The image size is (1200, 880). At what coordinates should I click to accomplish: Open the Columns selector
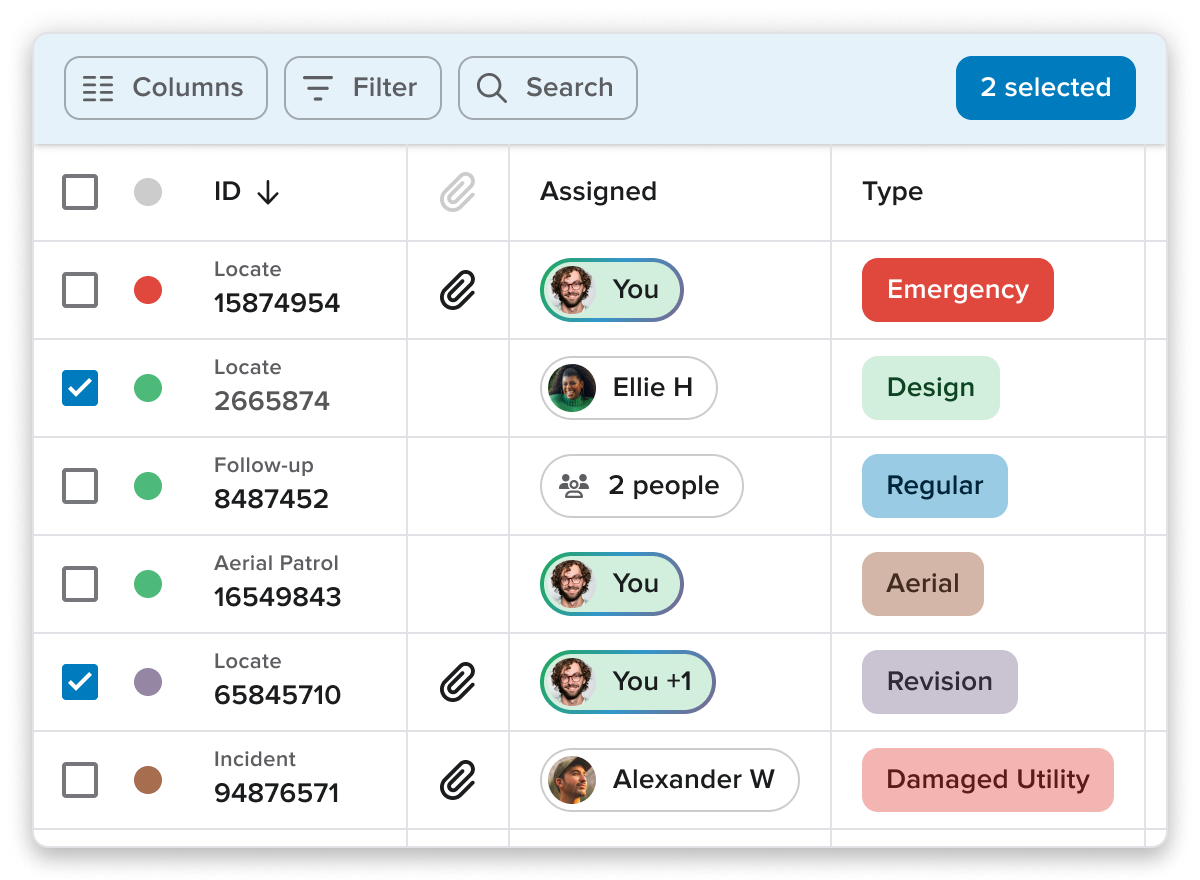click(x=166, y=88)
